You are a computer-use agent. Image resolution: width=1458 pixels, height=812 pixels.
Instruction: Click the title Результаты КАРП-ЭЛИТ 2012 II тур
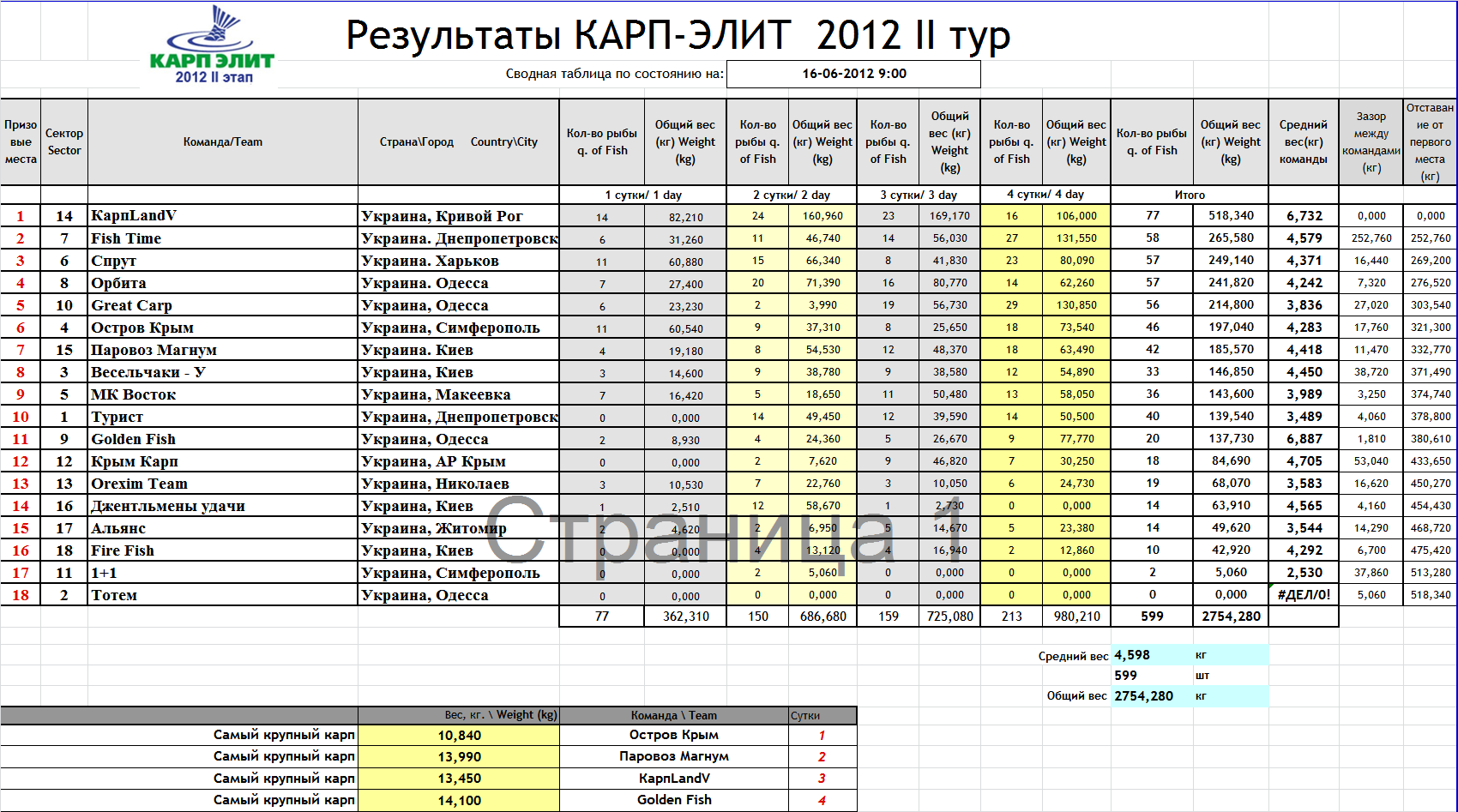pos(678,36)
